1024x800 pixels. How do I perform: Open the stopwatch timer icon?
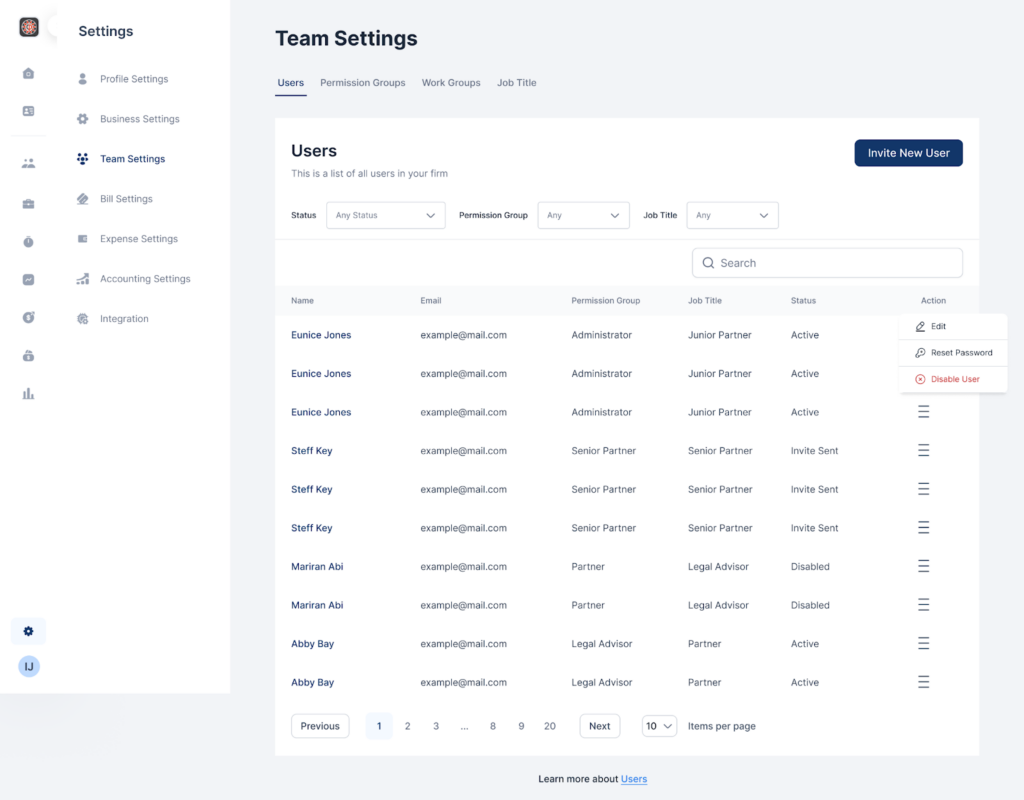point(28,242)
